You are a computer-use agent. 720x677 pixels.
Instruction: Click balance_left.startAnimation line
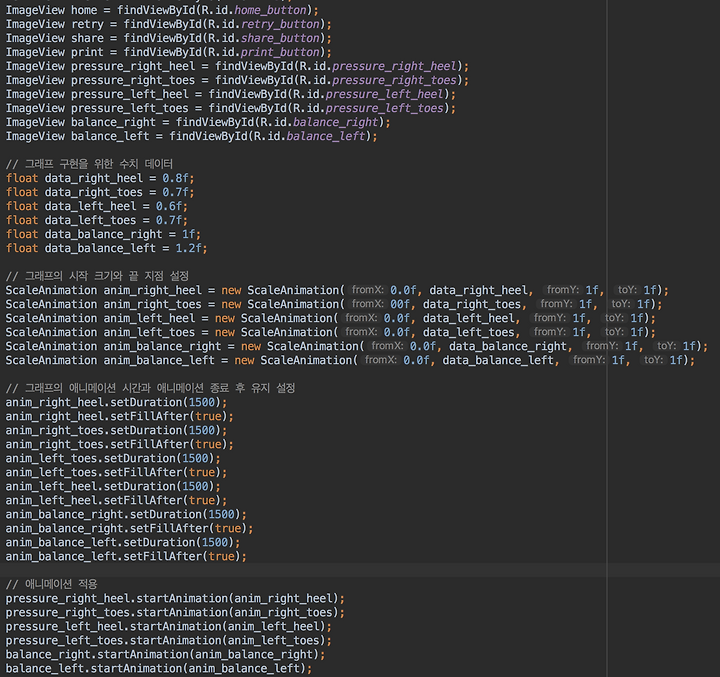click(159, 668)
